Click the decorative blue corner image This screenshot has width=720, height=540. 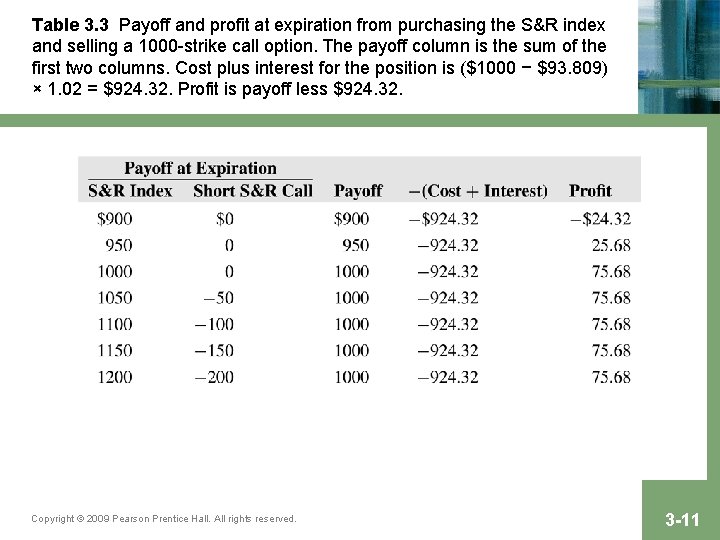679,56
